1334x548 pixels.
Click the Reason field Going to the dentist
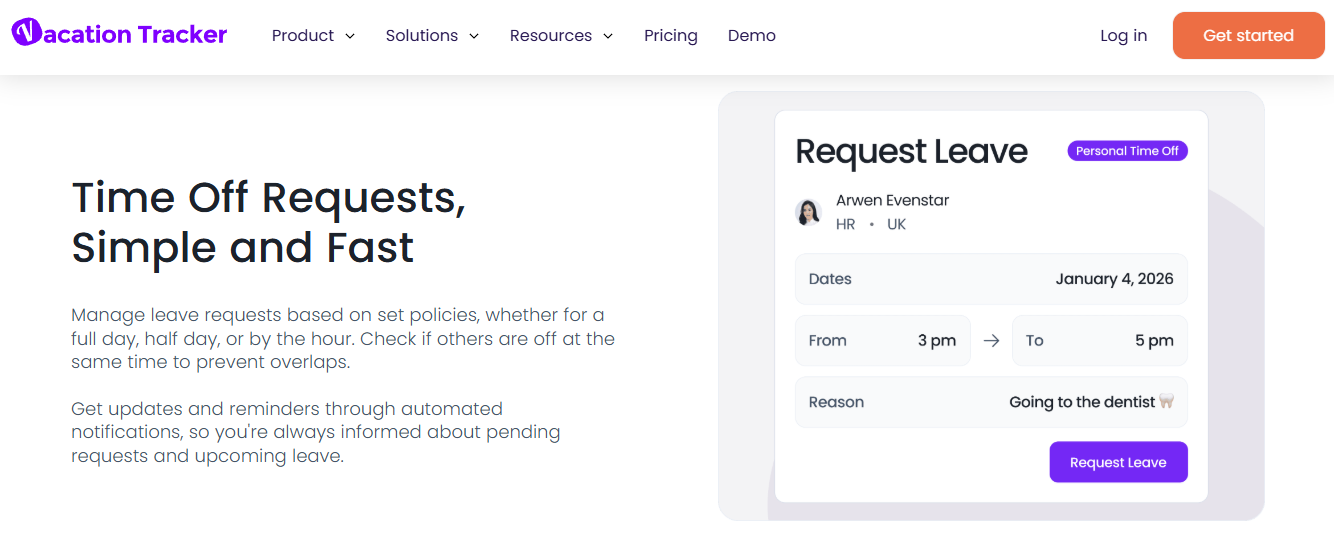pos(991,402)
